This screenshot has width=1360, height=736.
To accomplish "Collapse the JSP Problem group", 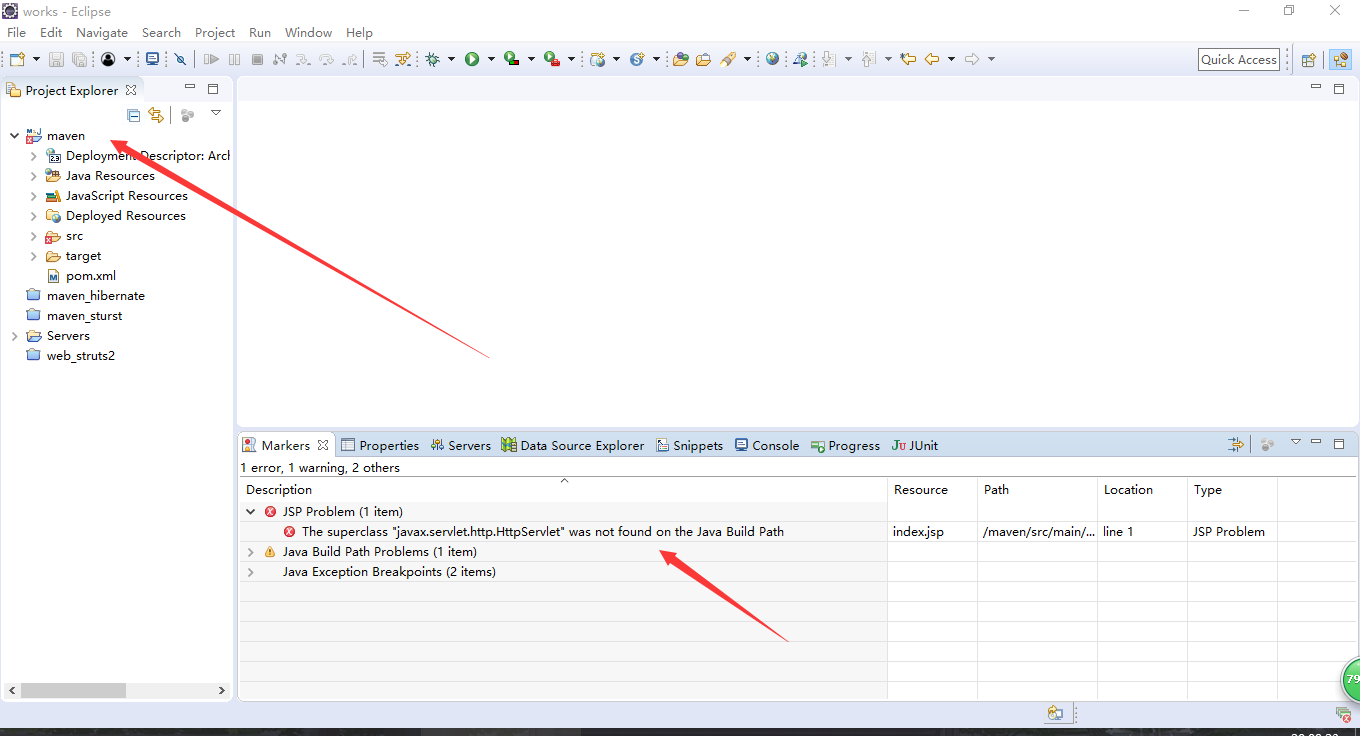I will (251, 511).
